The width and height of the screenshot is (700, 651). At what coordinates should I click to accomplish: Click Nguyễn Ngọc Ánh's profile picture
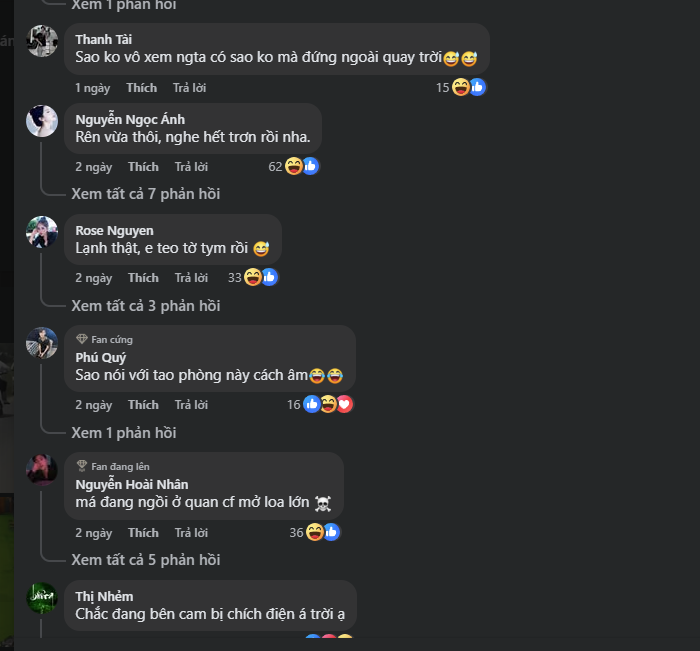pyautogui.click(x=42, y=121)
